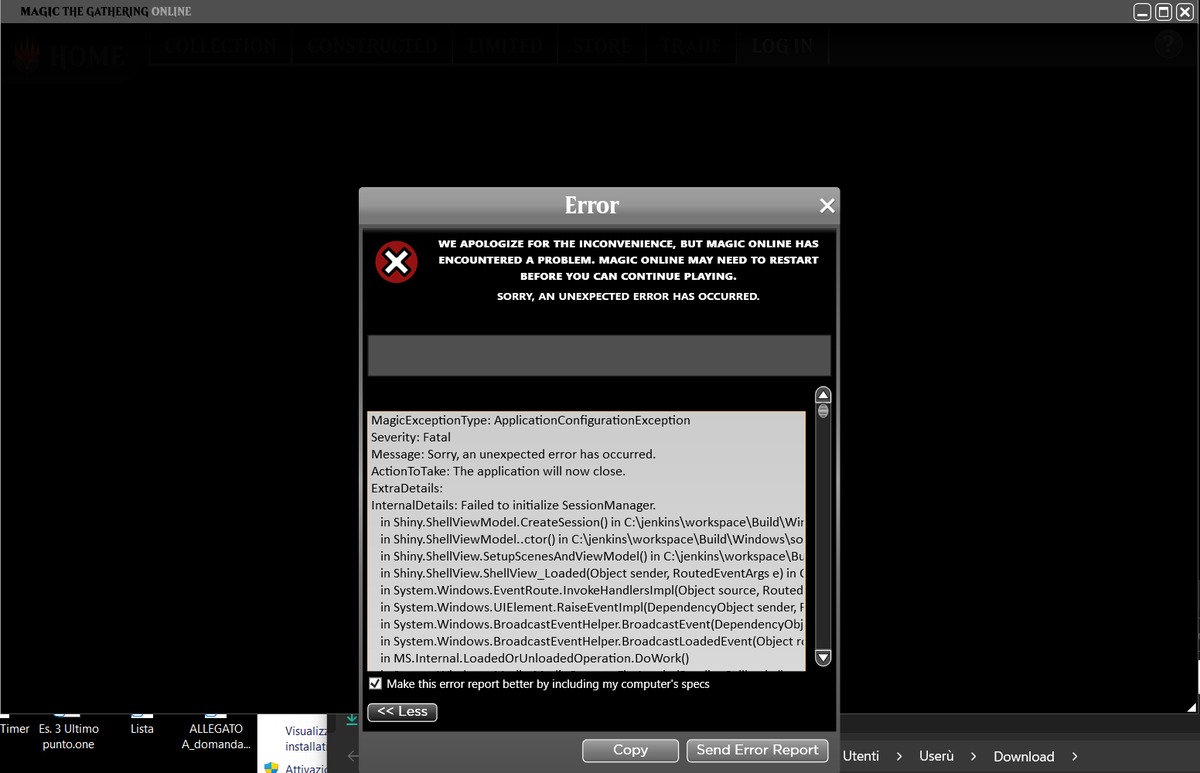Click the System.Windows.UIElement.RaiseEventImpl stack line
The image size is (1200, 773).
tap(592, 607)
